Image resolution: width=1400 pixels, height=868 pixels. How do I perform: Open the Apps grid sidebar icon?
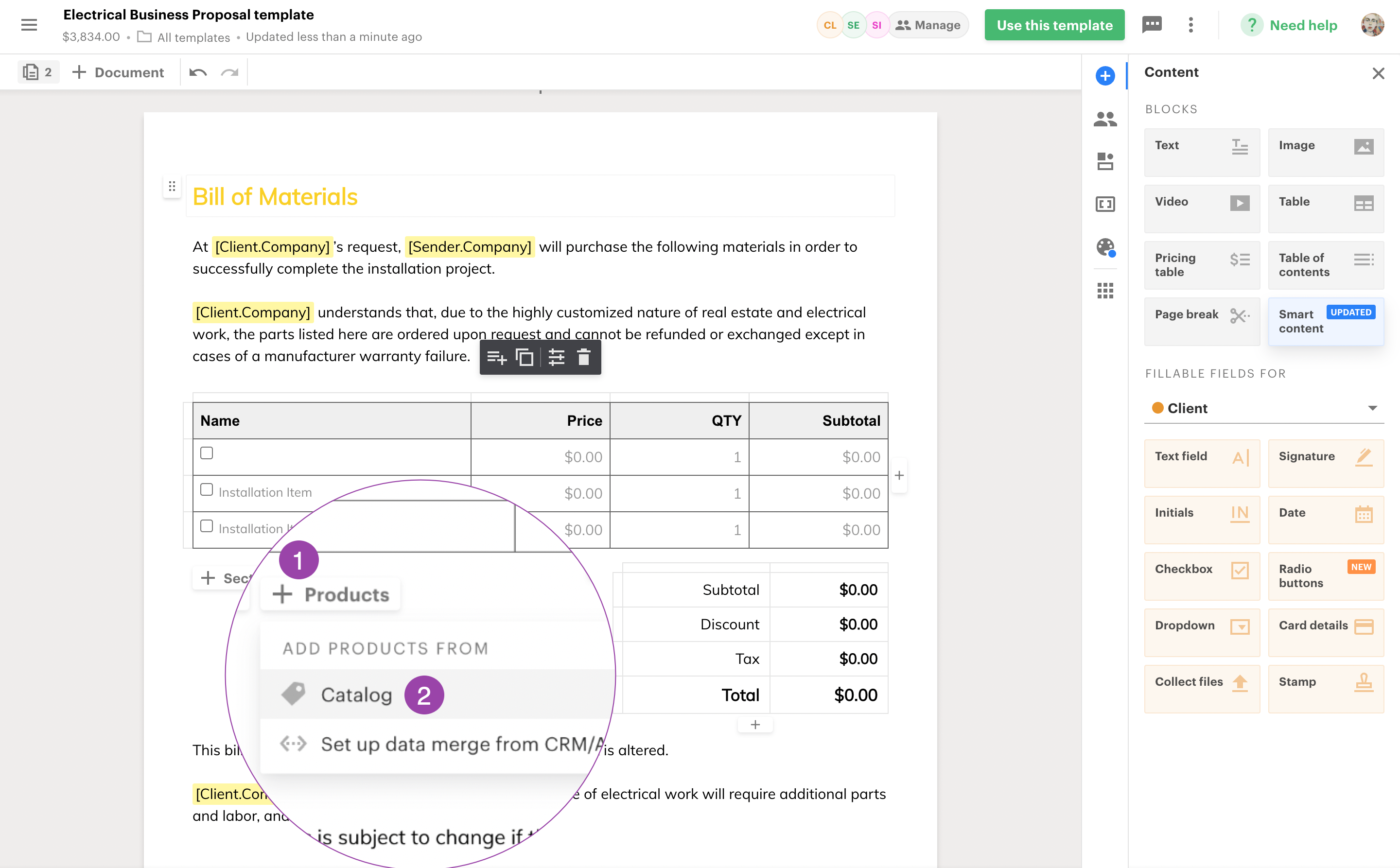[1105, 291]
